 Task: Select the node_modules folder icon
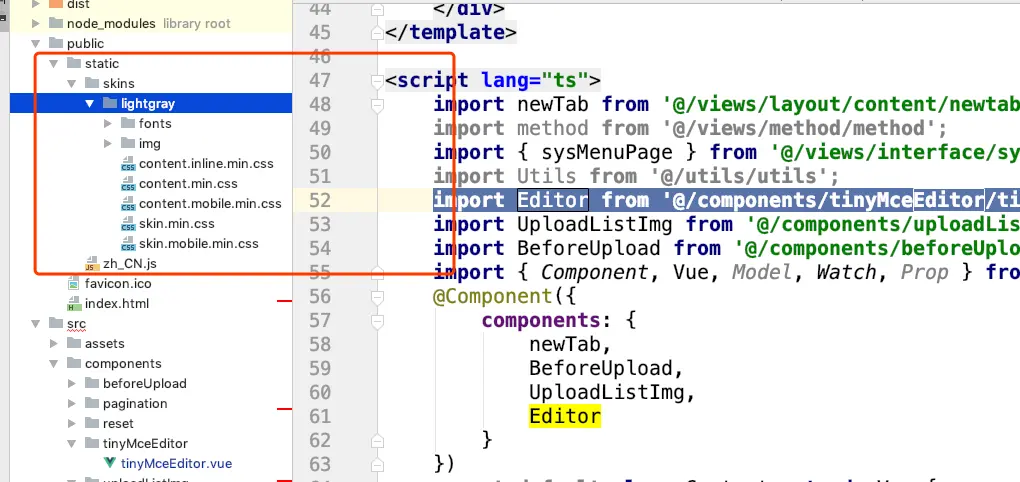click(56, 23)
